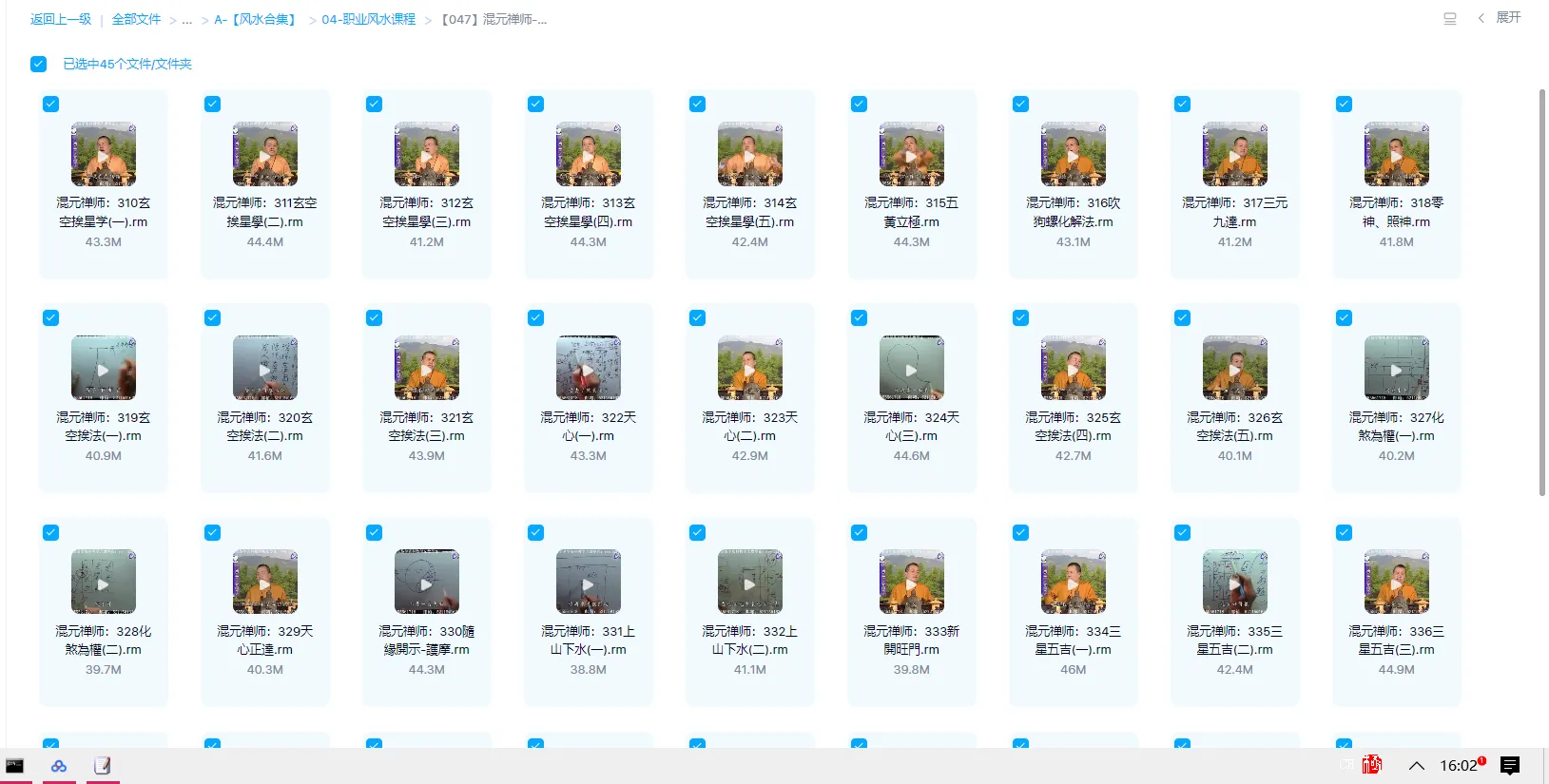Viewport: 1549px width, 784px height.
Task: Open Baidu Netdisk cloud icon in taskbar
Action: [x=59, y=766]
